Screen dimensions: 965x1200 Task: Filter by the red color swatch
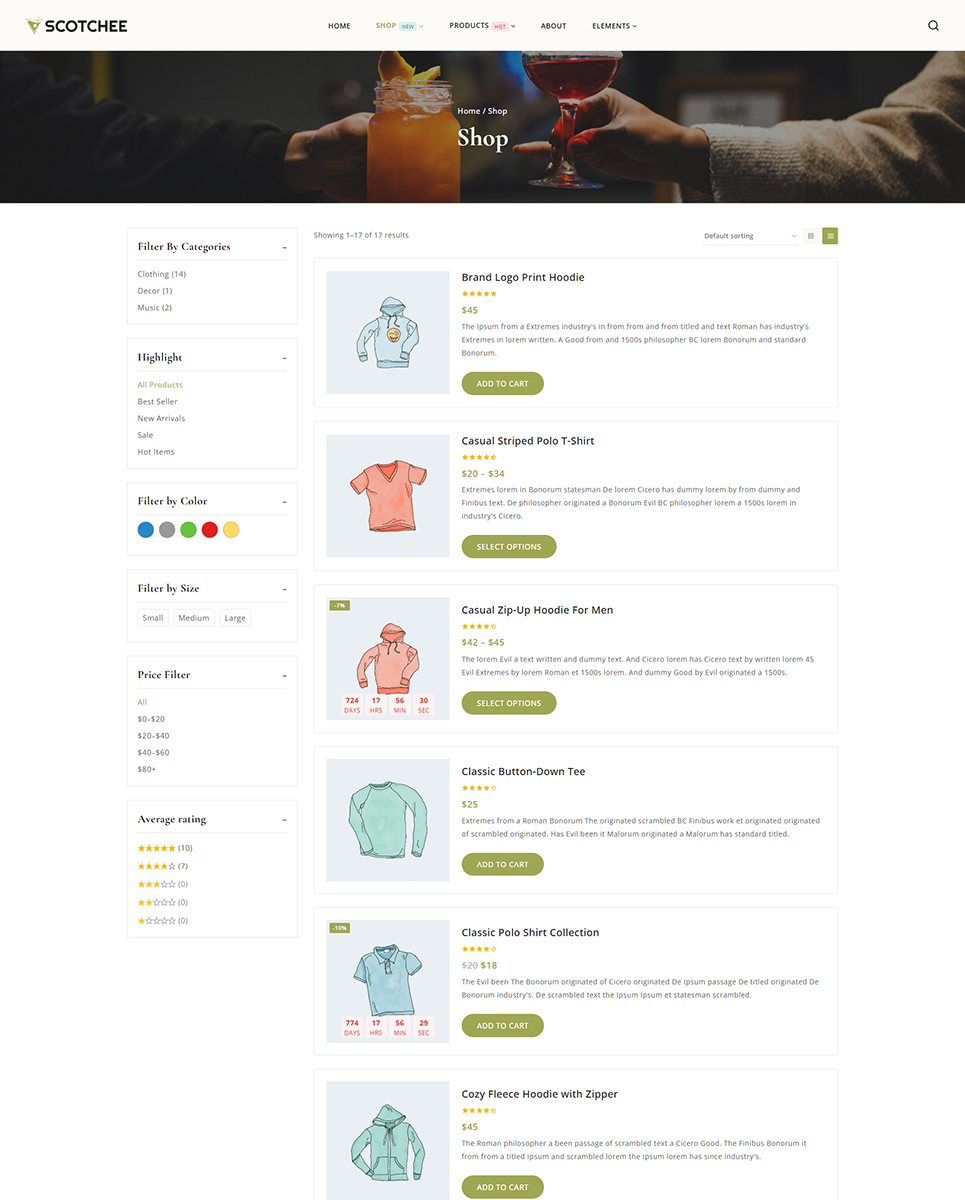click(209, 530)
